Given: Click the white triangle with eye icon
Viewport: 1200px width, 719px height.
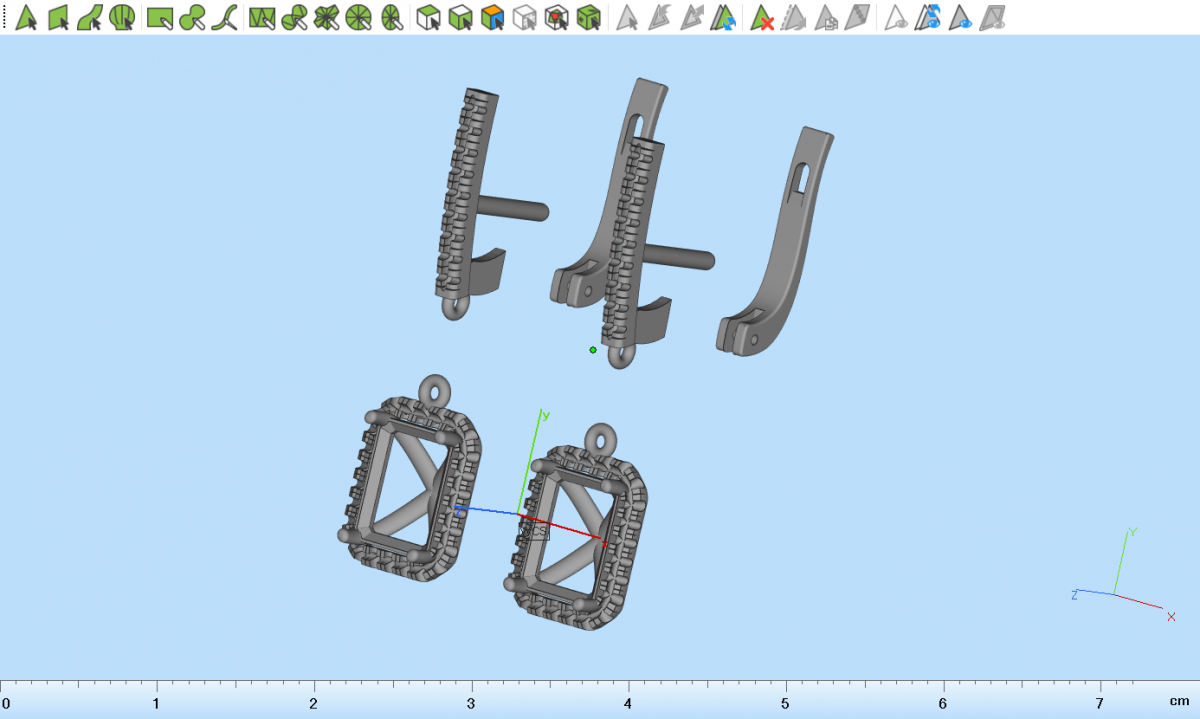Looking at the screenshot, I should [897, 17].
